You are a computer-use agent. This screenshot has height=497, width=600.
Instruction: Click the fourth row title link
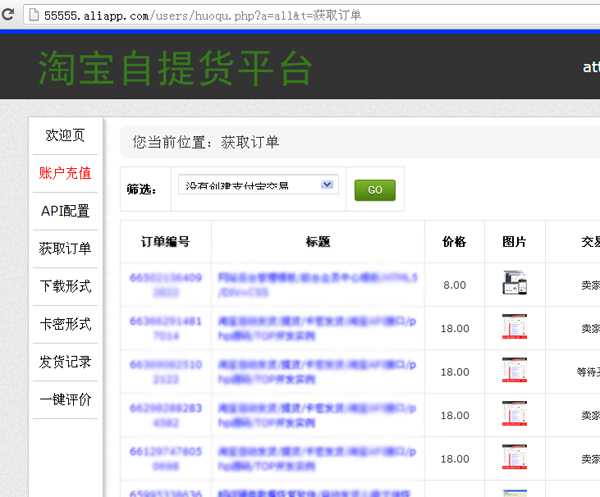click(x=317, y=415)
